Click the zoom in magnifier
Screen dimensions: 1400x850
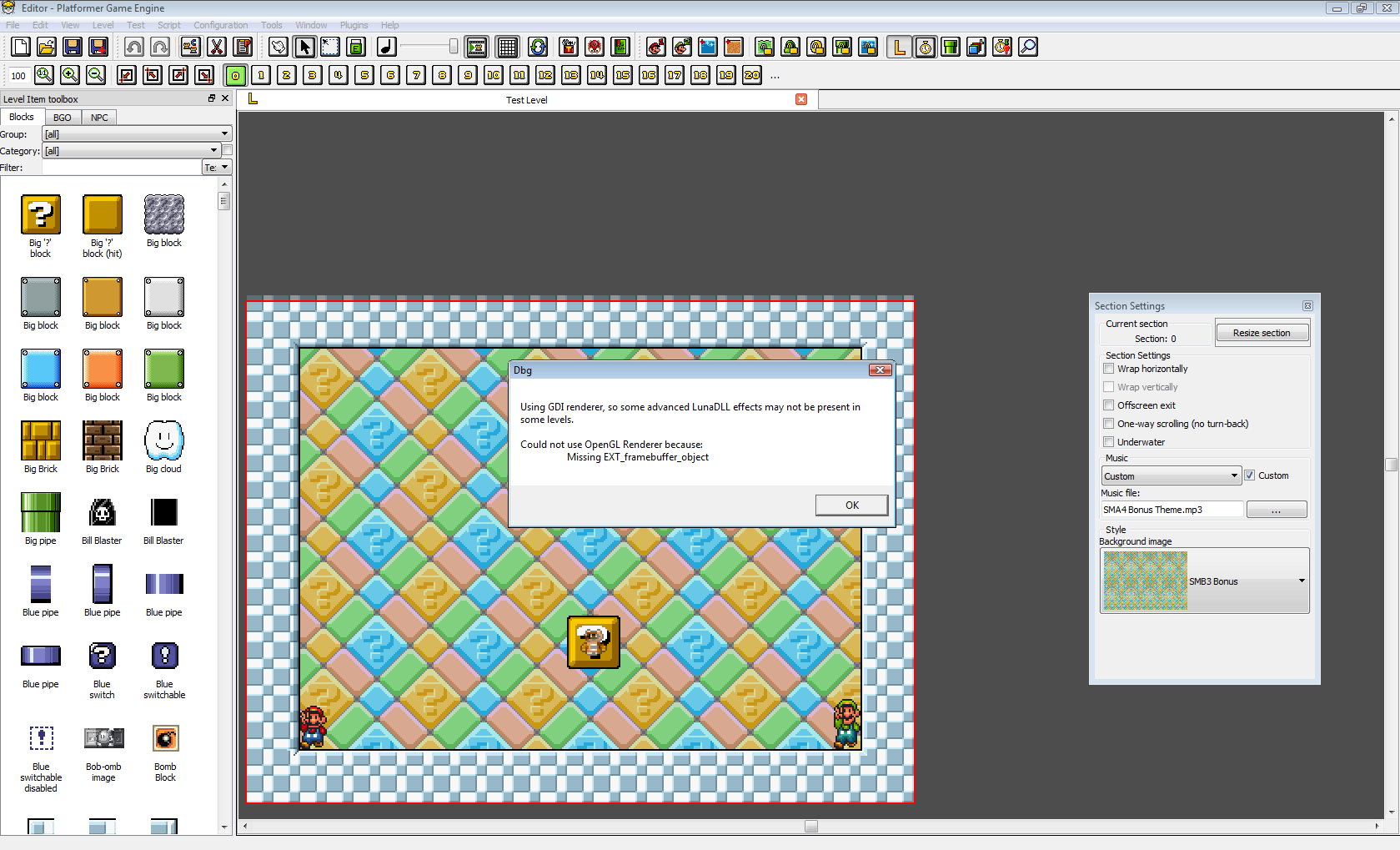pyautogui.click(x=70, y=75)
